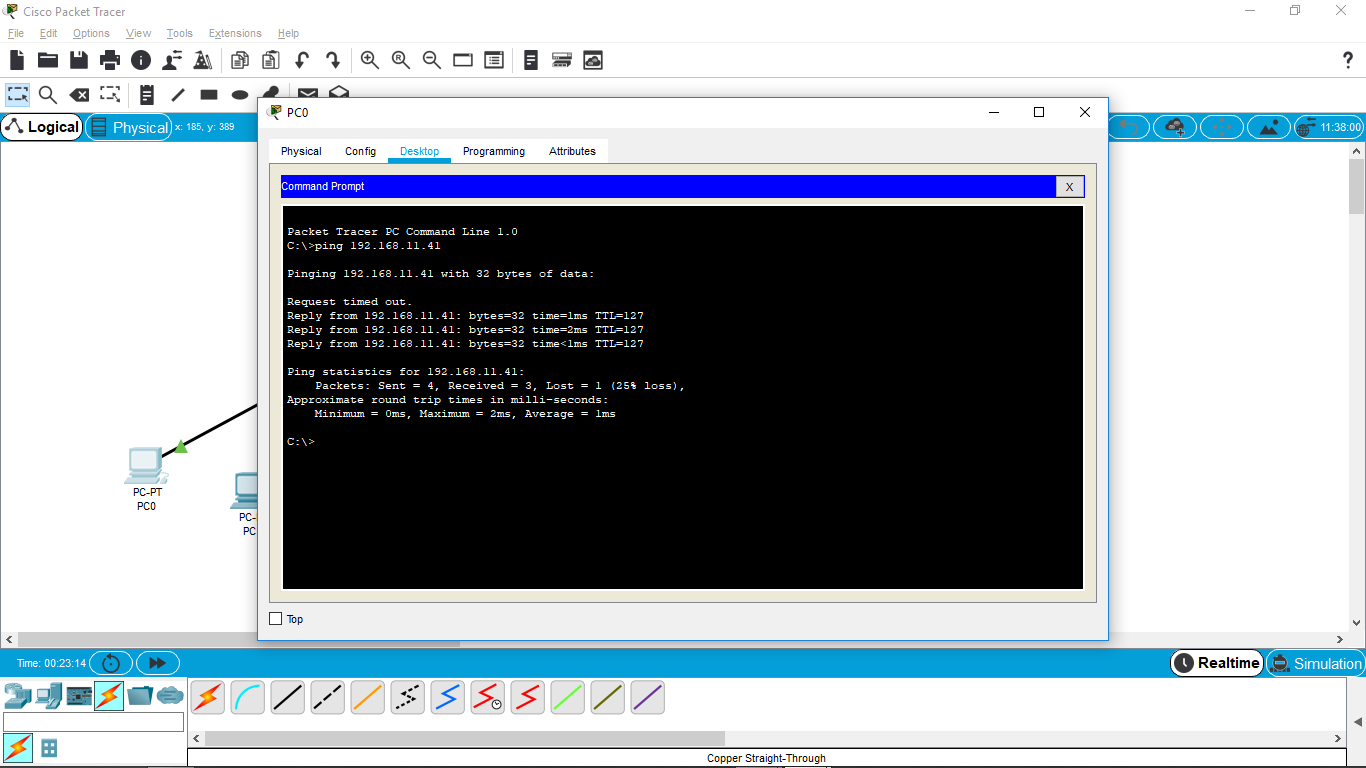Select the Resize Shape tool
This screenshot has height=768, width=1366.
110,95
